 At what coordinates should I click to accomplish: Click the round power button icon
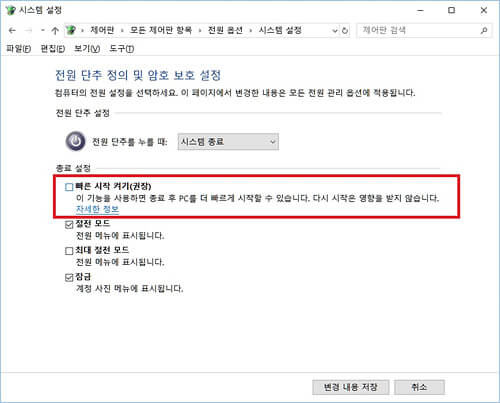click(76, 141)
